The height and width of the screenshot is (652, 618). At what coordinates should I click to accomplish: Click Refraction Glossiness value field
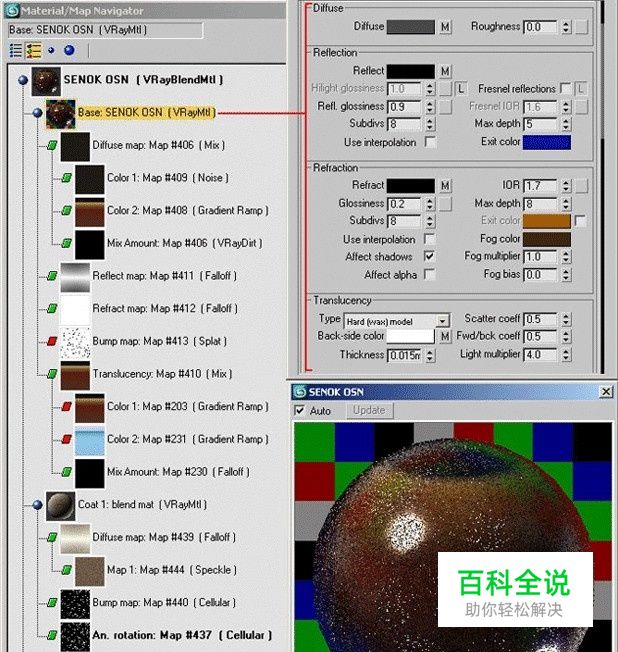404,204
